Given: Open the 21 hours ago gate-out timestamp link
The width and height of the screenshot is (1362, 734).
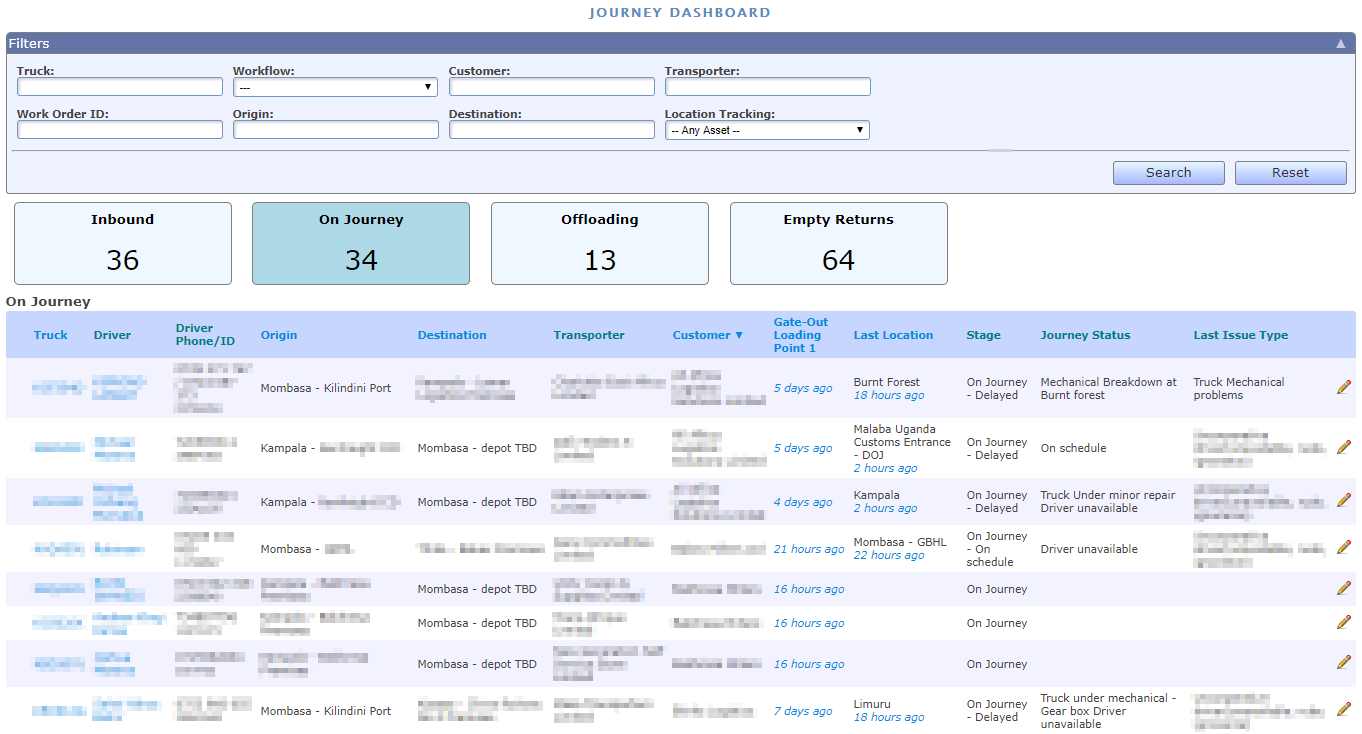Looking at the screenshot, I should click(808, 548).
